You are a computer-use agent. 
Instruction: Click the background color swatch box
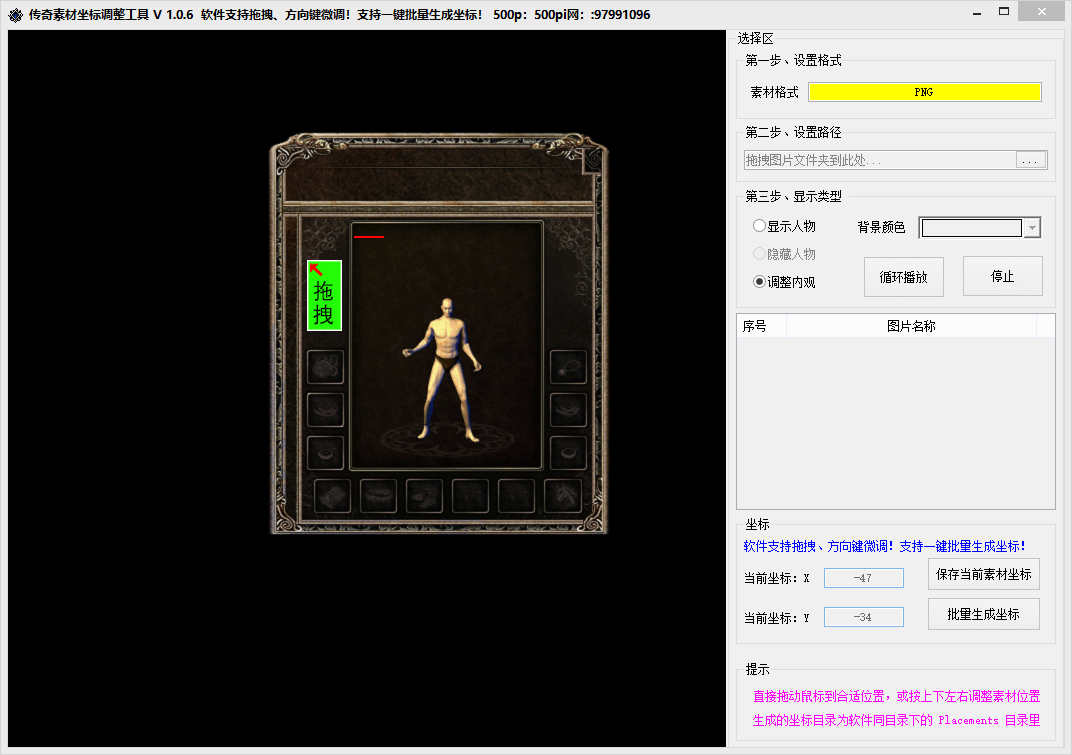pos(972,228)
